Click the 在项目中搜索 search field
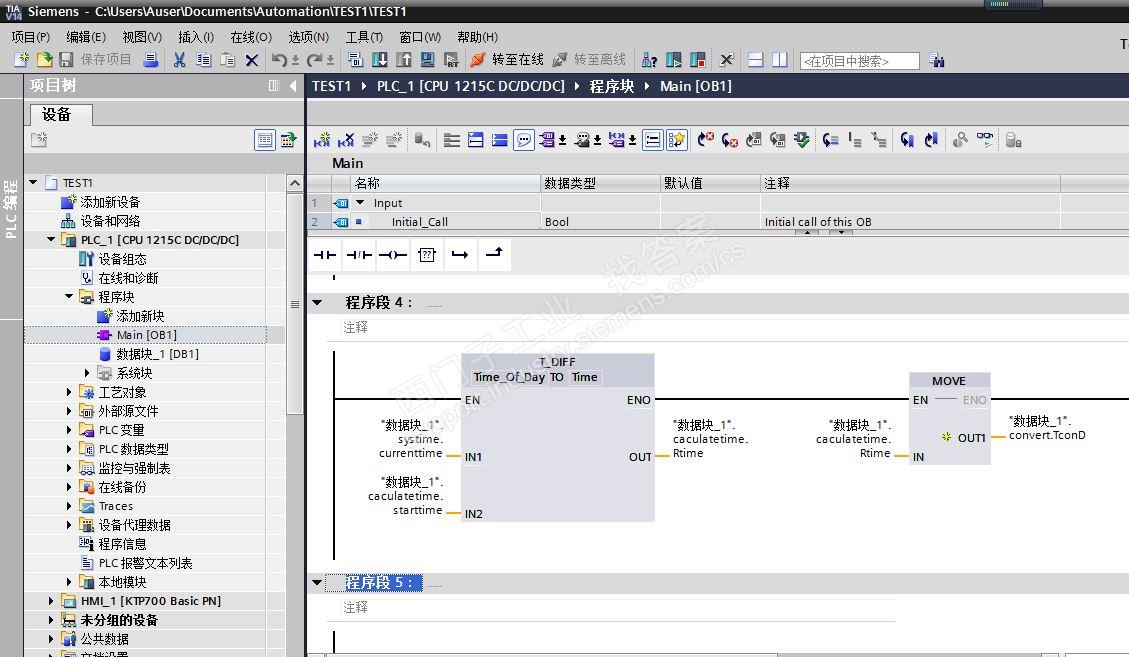Screen dimensions: 1129x657 (860, 61)
